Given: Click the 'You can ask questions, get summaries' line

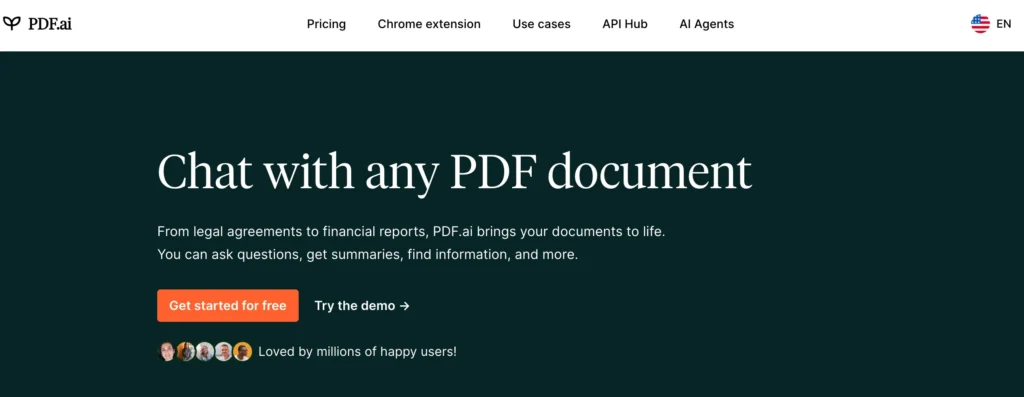Looking at the screenshot, I should 368,255.
